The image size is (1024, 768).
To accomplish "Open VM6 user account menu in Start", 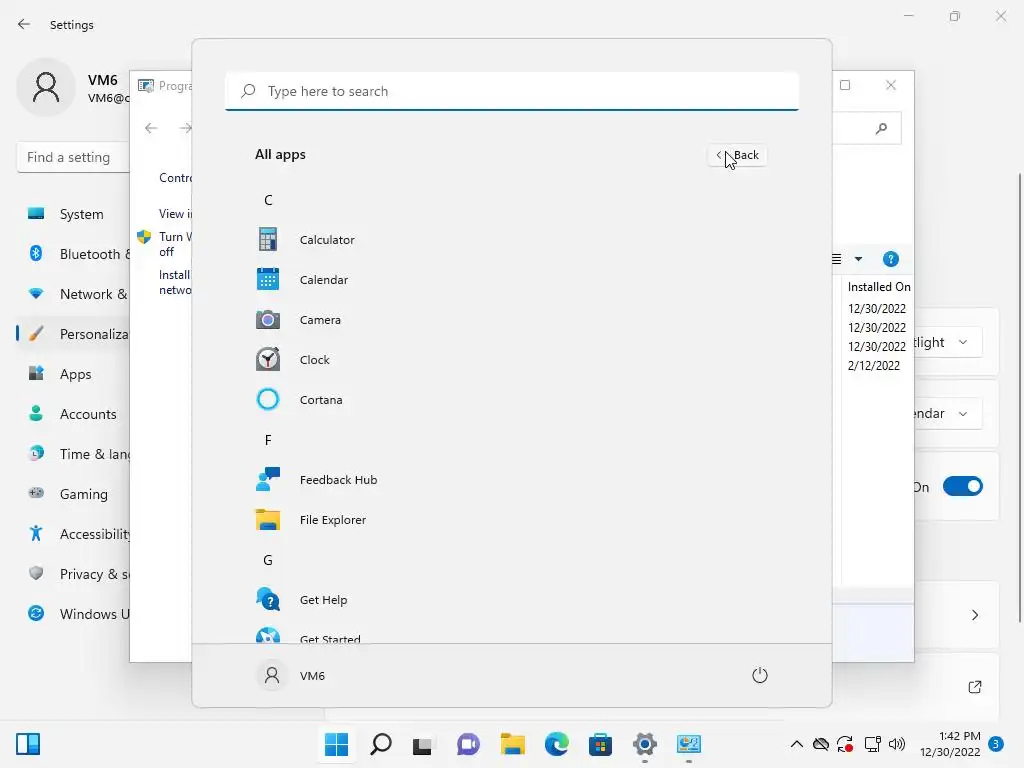I will coord(291,675).
